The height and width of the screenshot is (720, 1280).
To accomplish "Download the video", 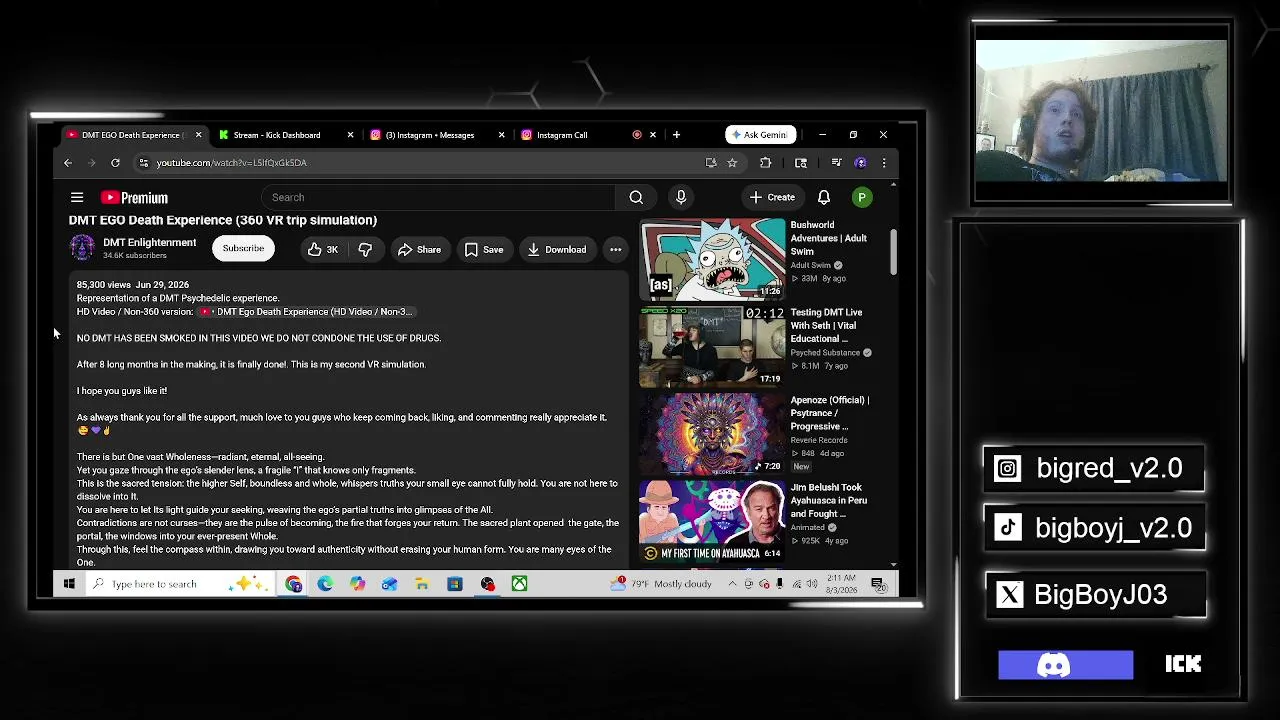I will tap(557, 250).
